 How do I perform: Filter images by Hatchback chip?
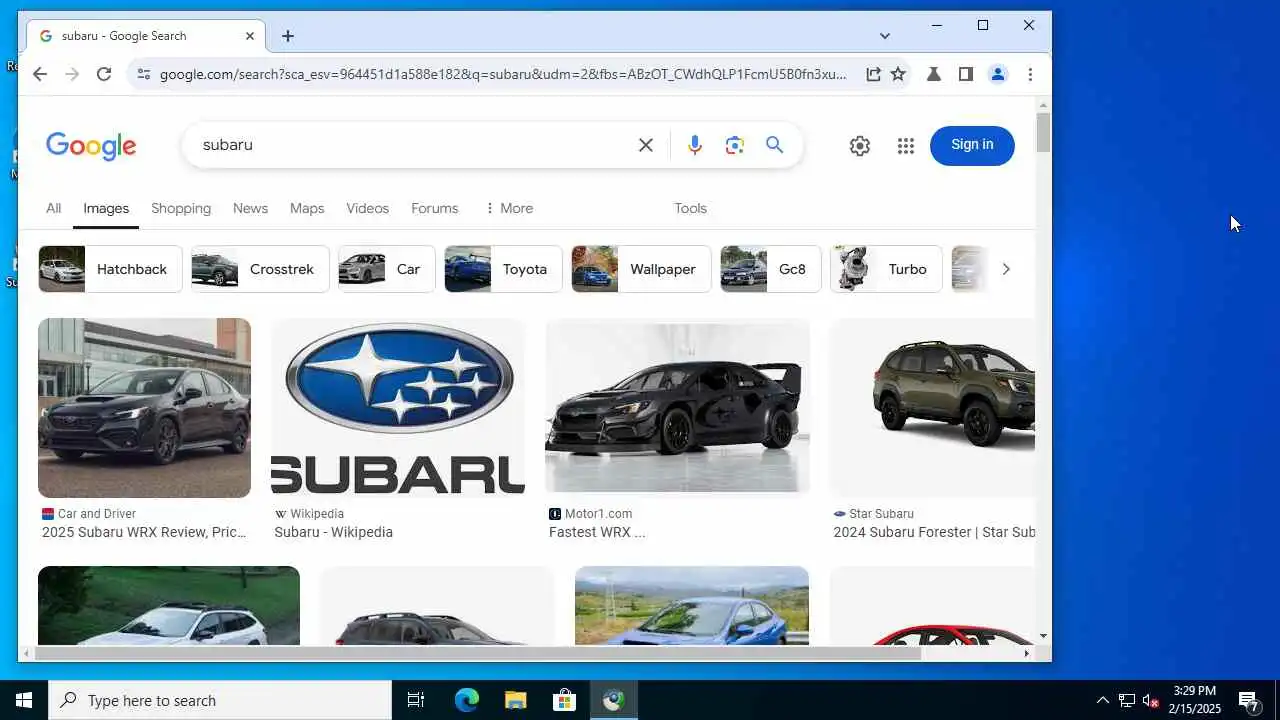110,269
